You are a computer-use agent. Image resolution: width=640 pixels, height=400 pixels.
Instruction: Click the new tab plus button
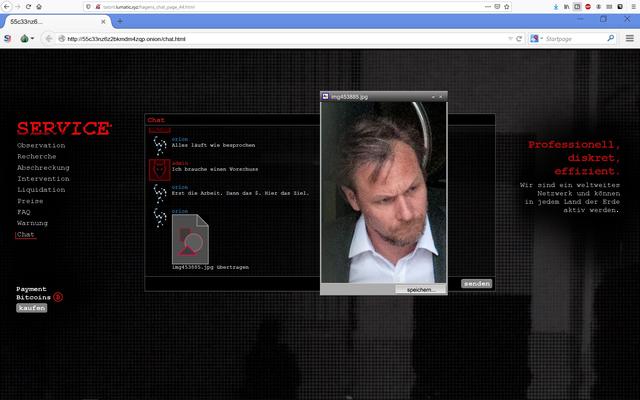click(120, 20)
